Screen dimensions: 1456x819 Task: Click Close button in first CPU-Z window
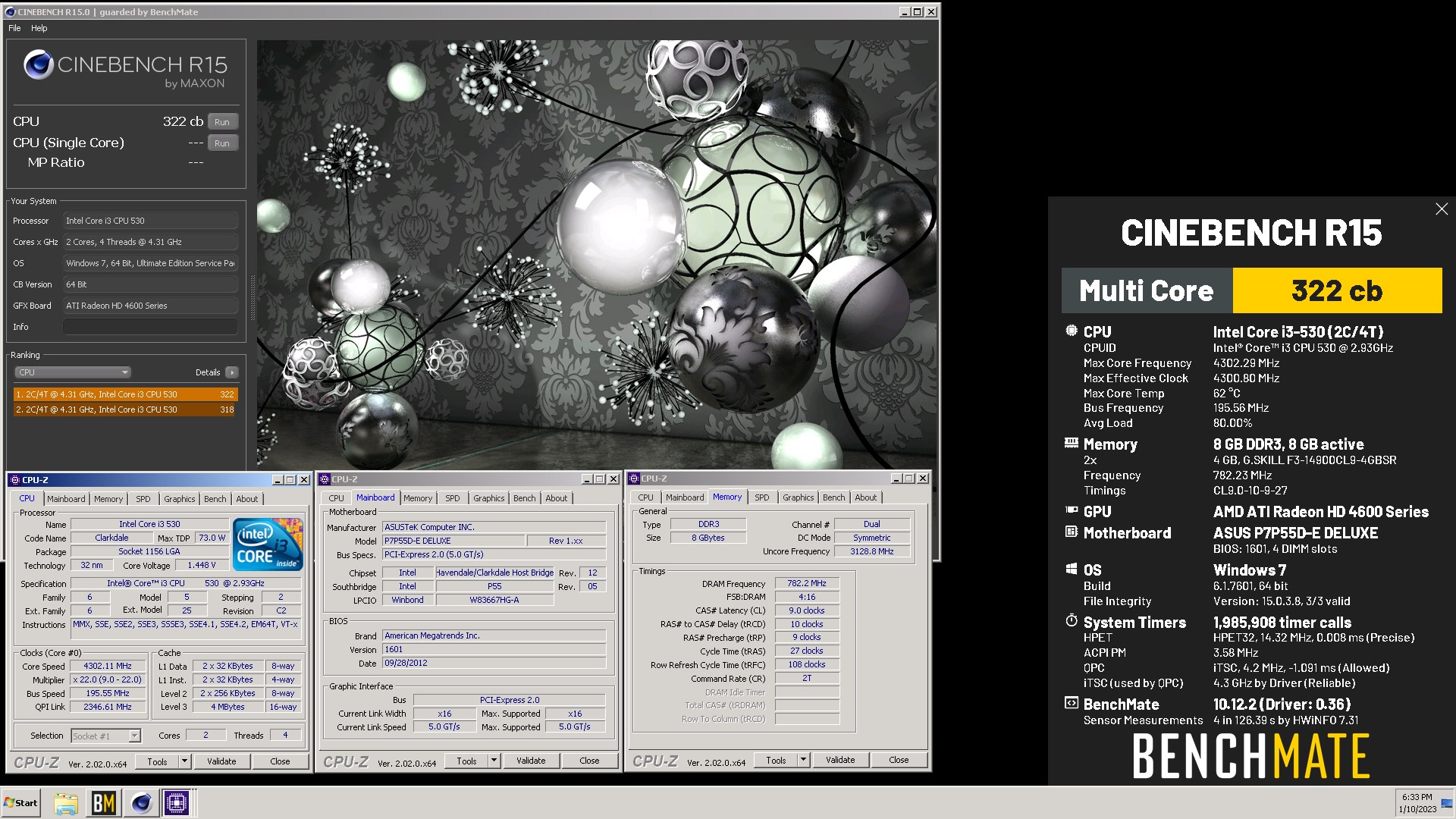[x=280, y=761]
